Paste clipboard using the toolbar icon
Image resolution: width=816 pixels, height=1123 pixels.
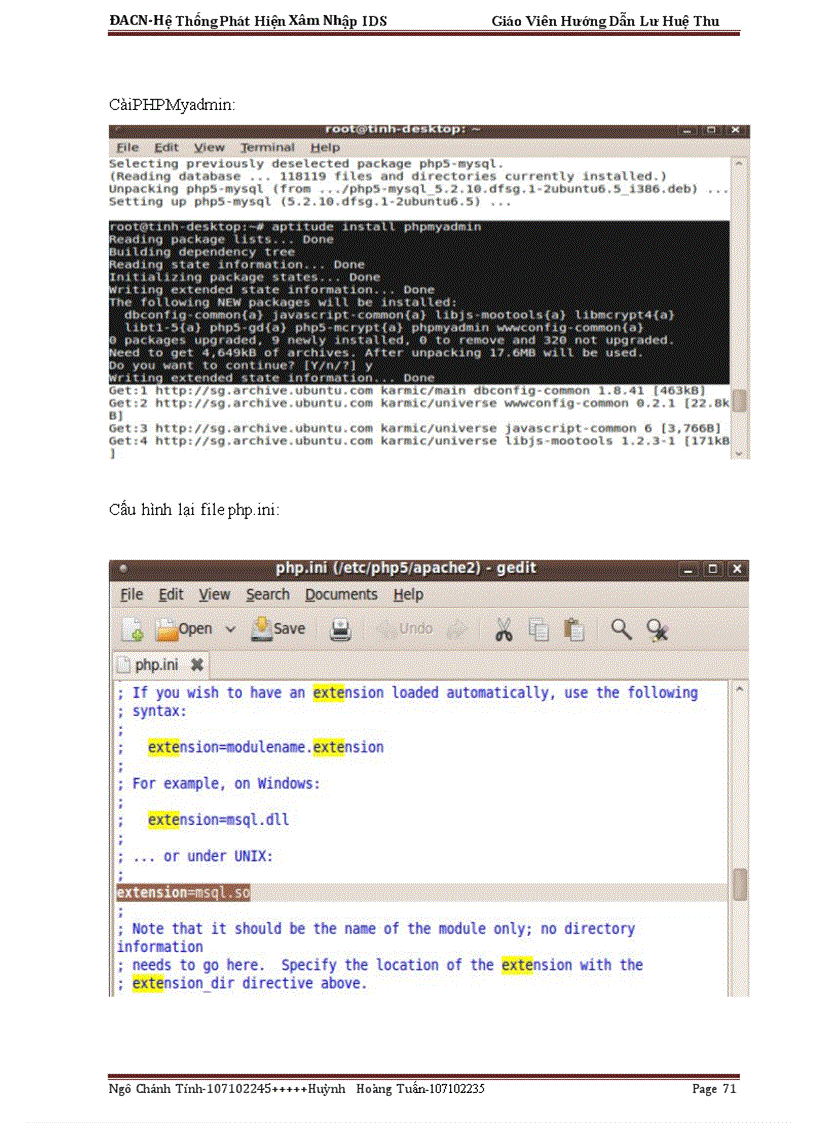[x=574, y=629]
